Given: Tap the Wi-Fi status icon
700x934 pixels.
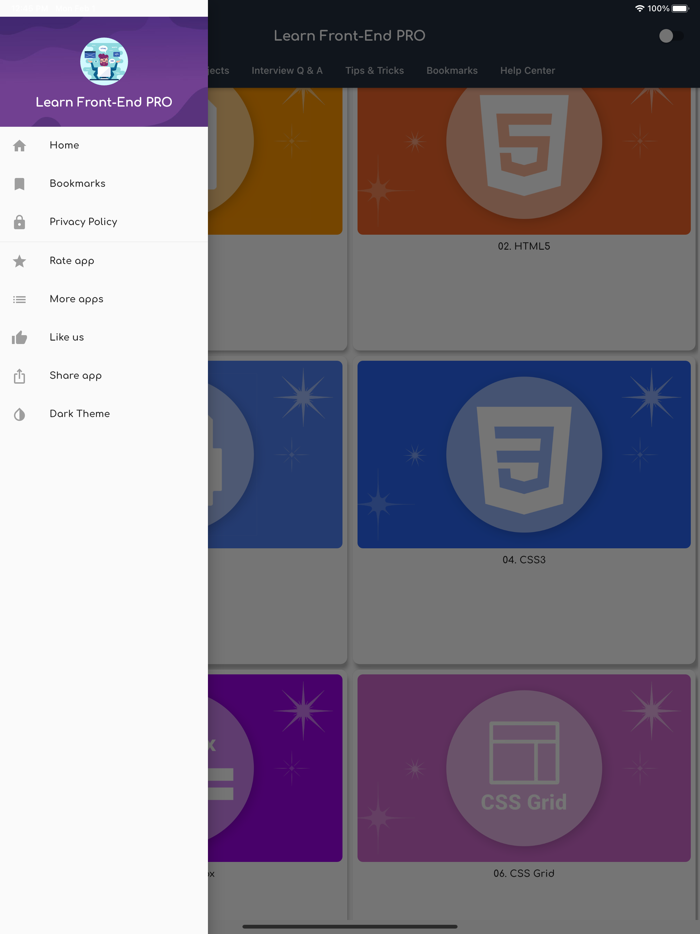Looking at the screenshot, I should pyautogui.click(x=639, y=8).
